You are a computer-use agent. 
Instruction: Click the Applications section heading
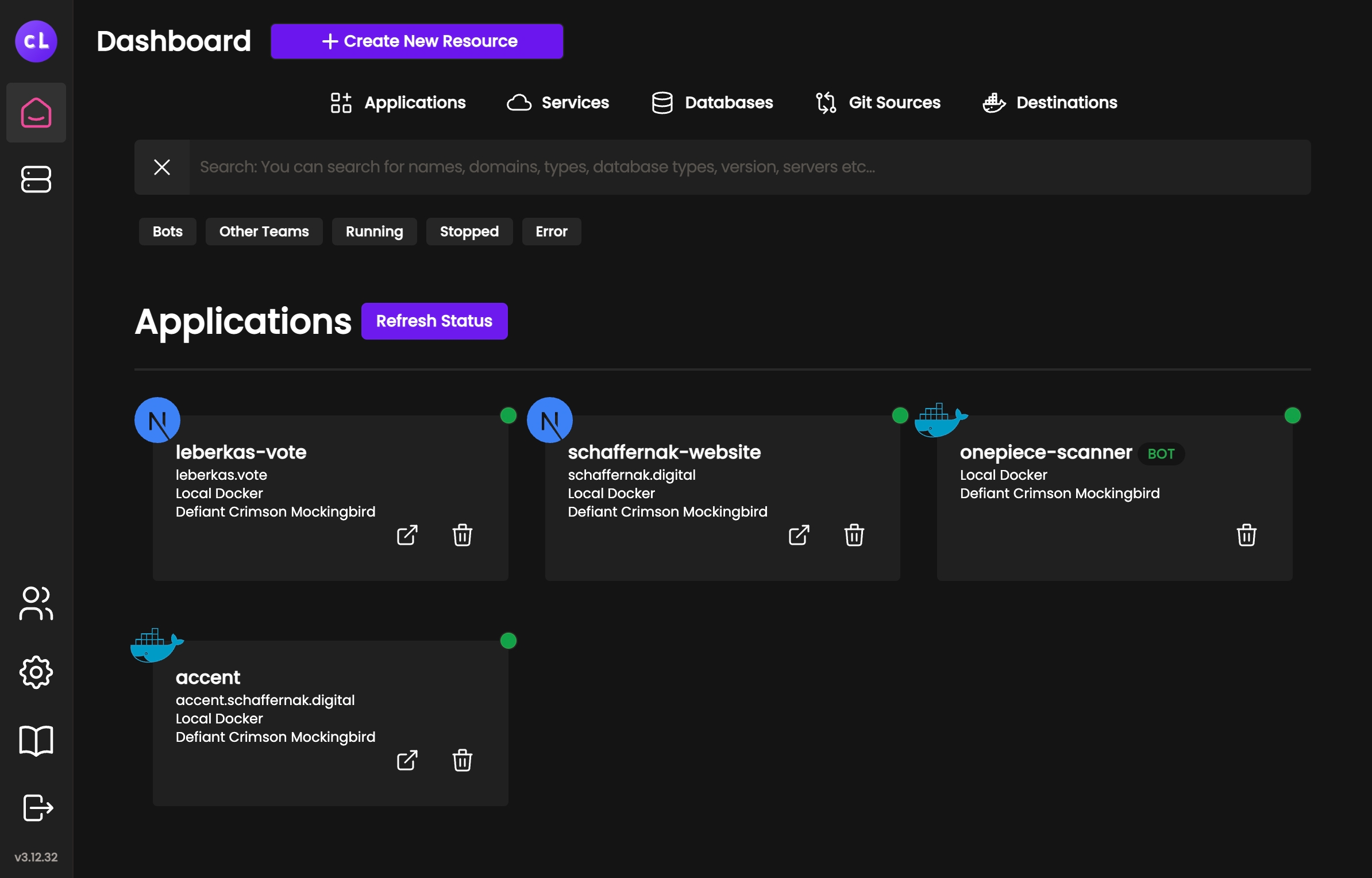point(243,322)
